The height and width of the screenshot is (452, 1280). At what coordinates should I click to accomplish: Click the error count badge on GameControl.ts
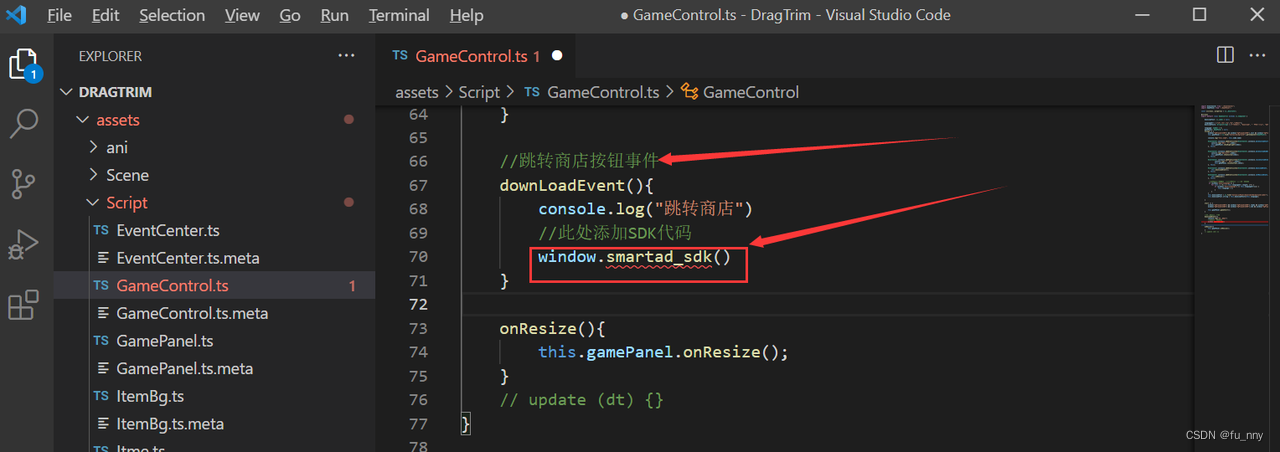click(352, 286)
